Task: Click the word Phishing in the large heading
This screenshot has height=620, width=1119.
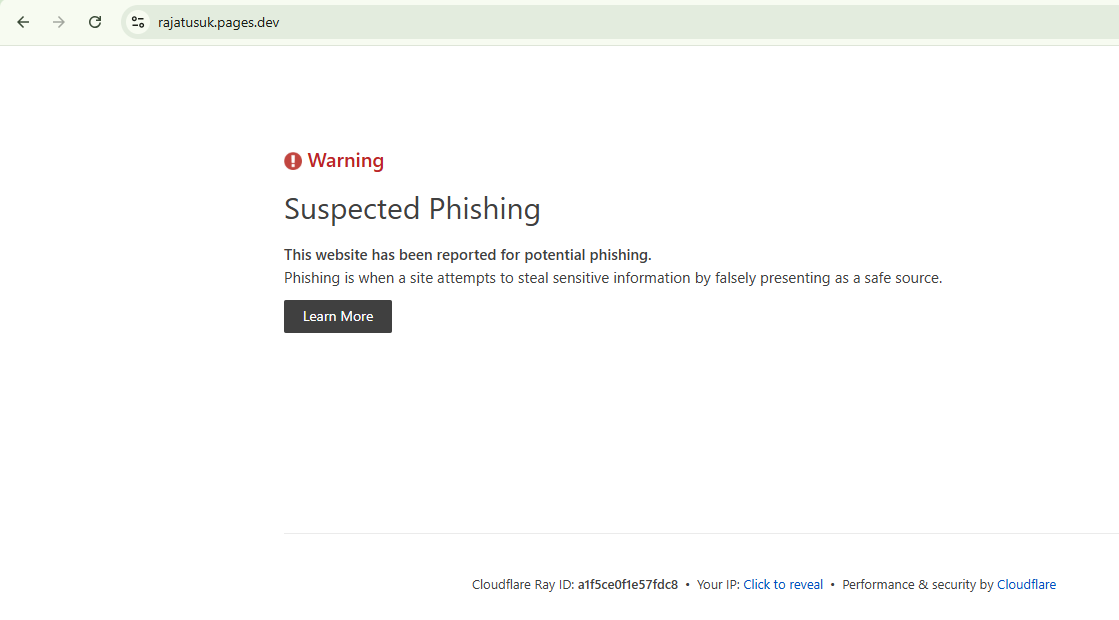Action: point(485,209)
